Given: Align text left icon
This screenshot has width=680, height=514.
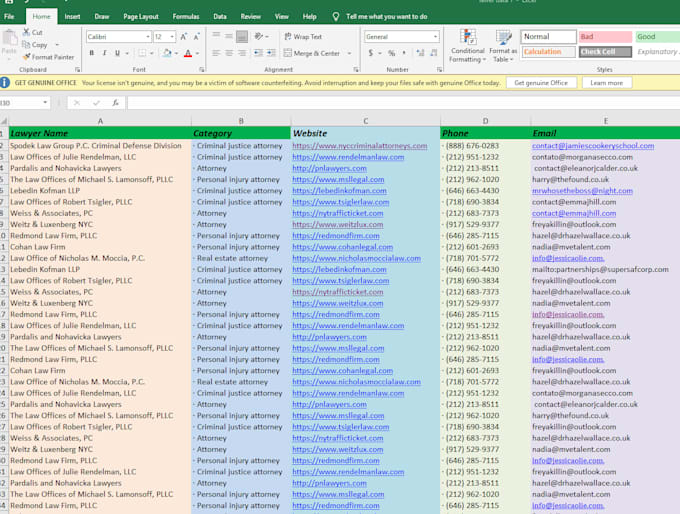Looking at the screenshot, I should pyautogui.click(x=216, y=53).
